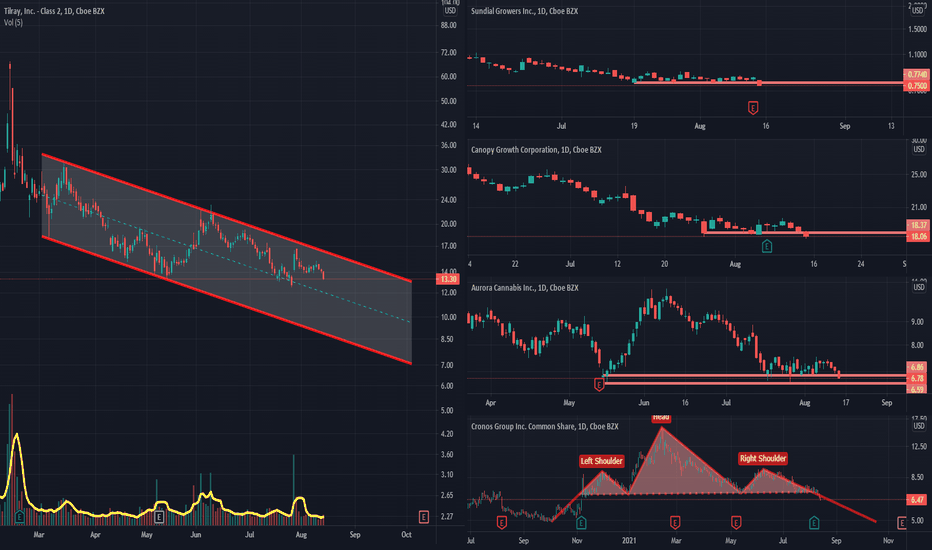Click the 12.50 value on Cronos price axis

click(918, 446)
